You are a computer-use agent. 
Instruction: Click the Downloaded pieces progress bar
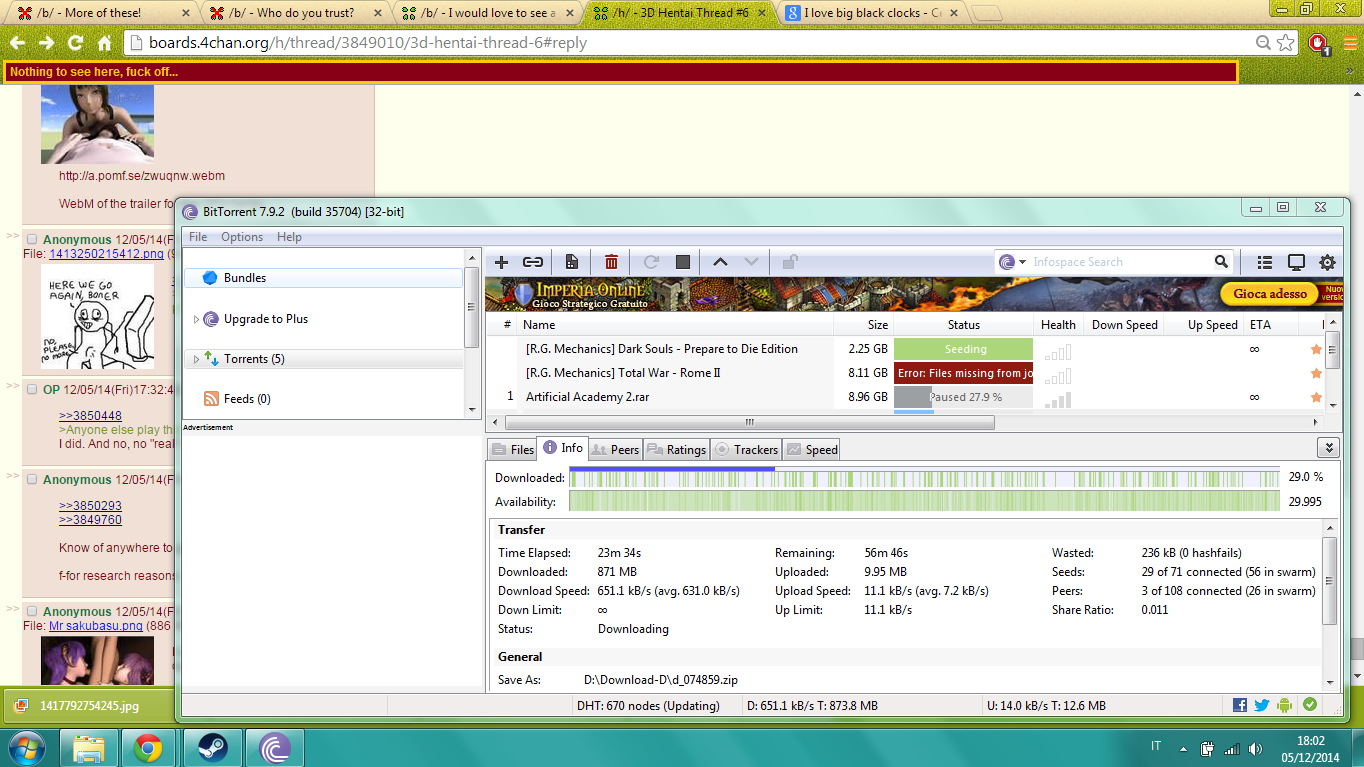[924, 478]
